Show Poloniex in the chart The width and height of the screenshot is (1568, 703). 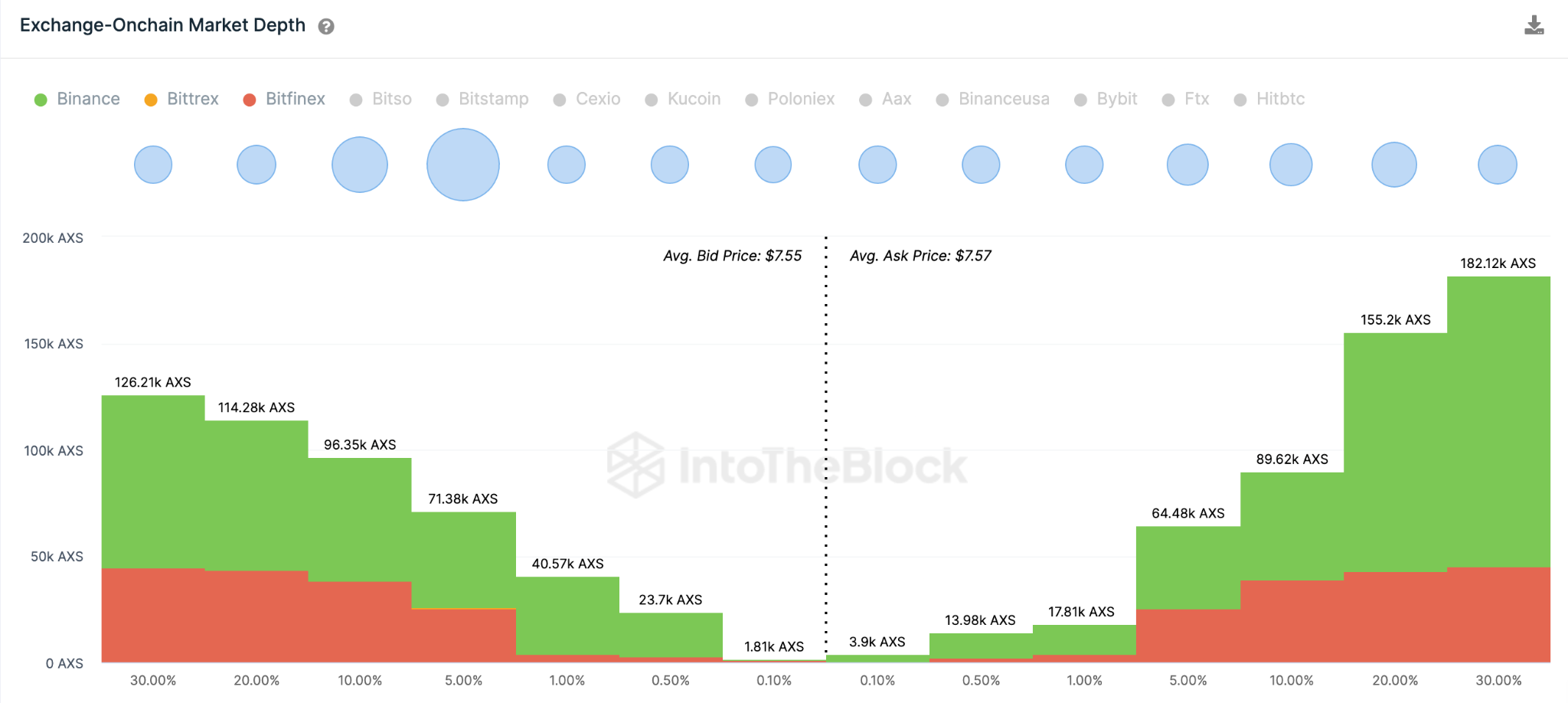coord(790,100)
